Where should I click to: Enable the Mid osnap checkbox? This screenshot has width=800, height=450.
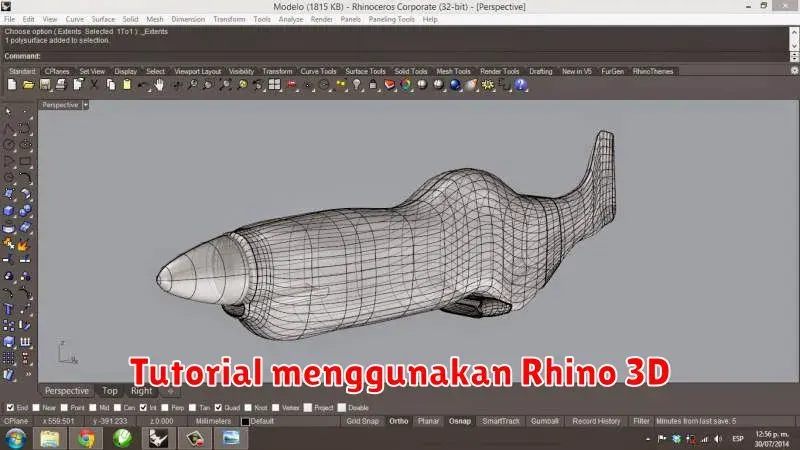[93, 408]
